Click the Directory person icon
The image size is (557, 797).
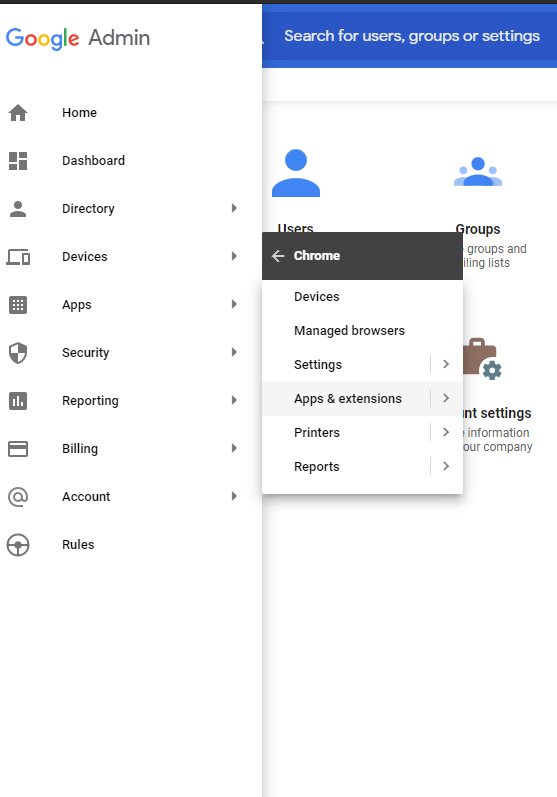(x=18, y=209)
